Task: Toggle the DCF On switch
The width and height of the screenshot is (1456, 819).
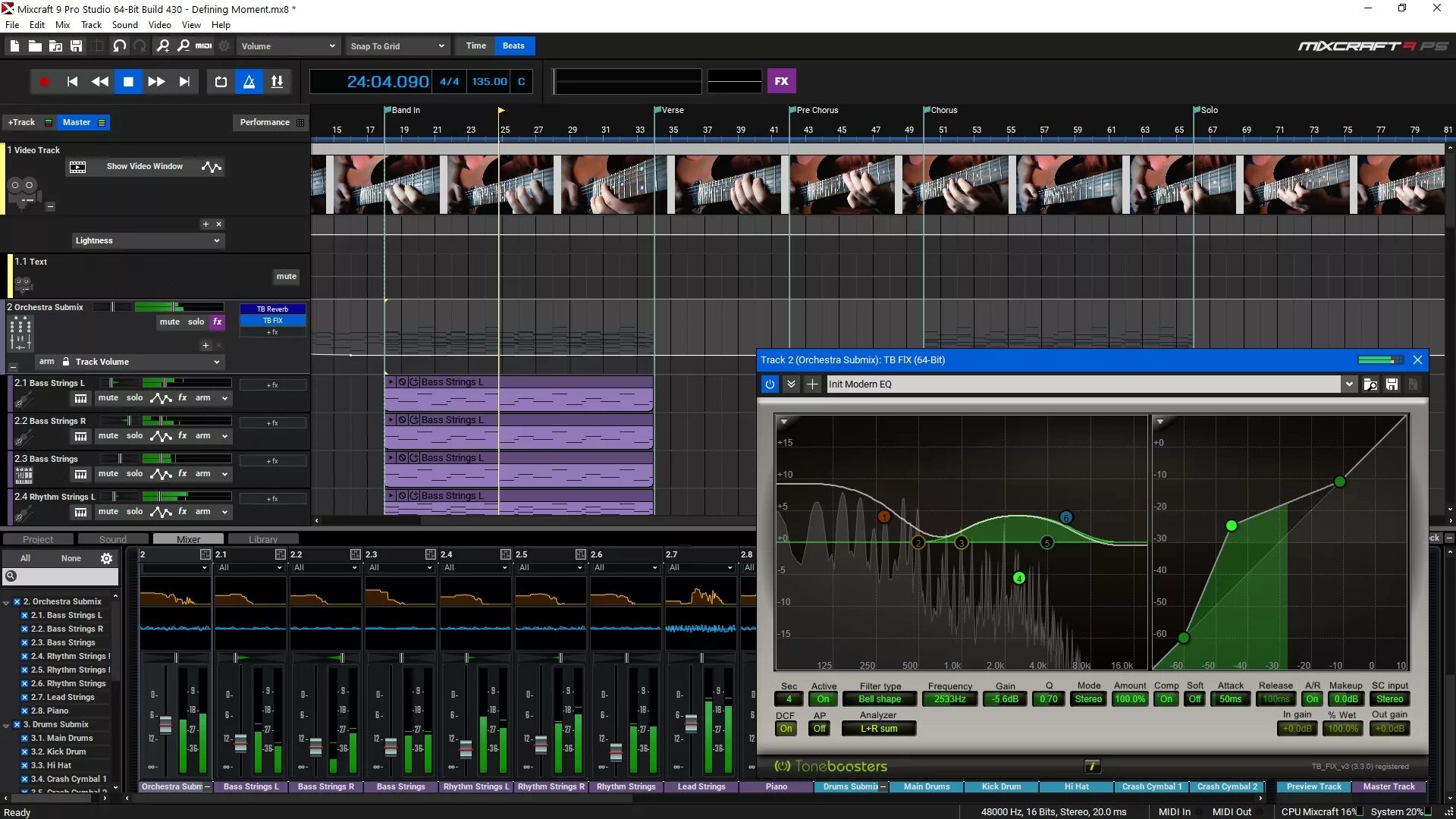Action: 786,729
